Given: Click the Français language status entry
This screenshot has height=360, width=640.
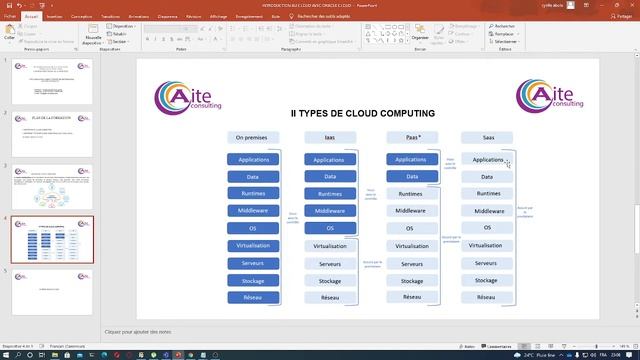Looking at the screenshot, I should (67, 346).
